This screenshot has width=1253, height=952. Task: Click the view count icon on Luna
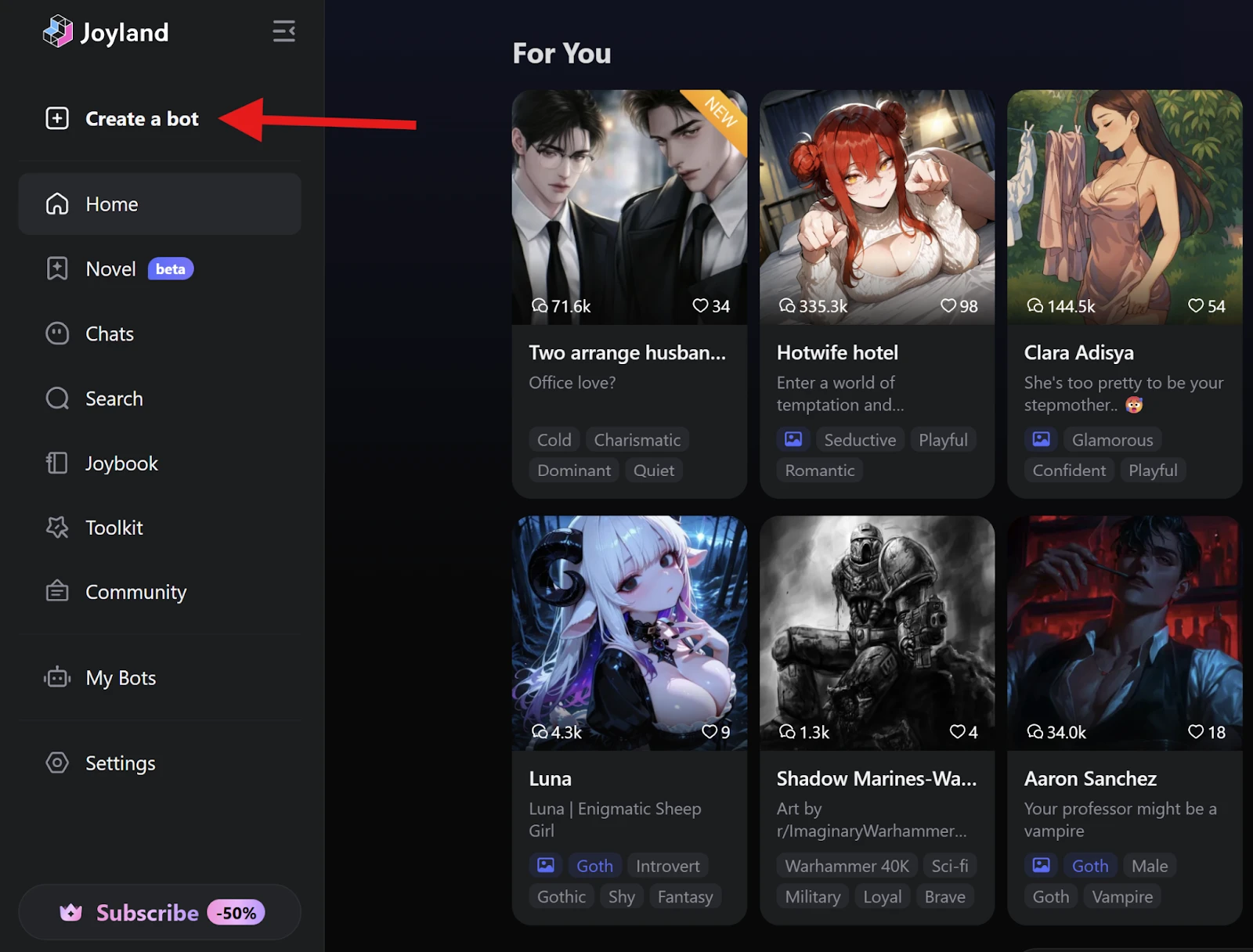(x=539, y=732)
